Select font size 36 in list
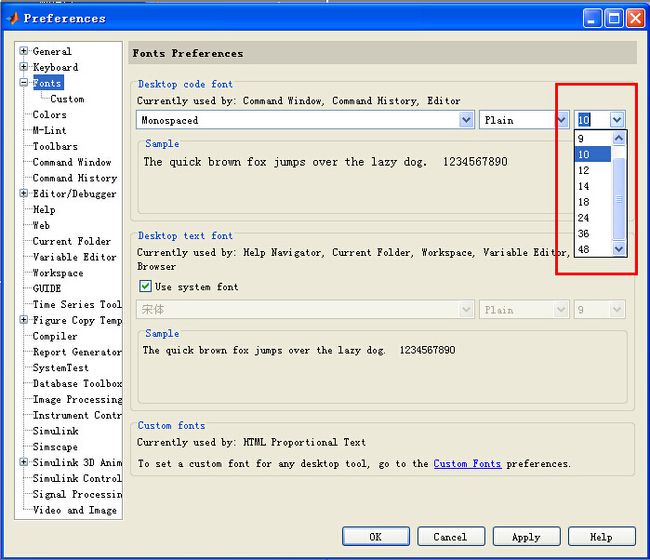The height and width of the screenshot is (560, 650). (x=593, y=233)
